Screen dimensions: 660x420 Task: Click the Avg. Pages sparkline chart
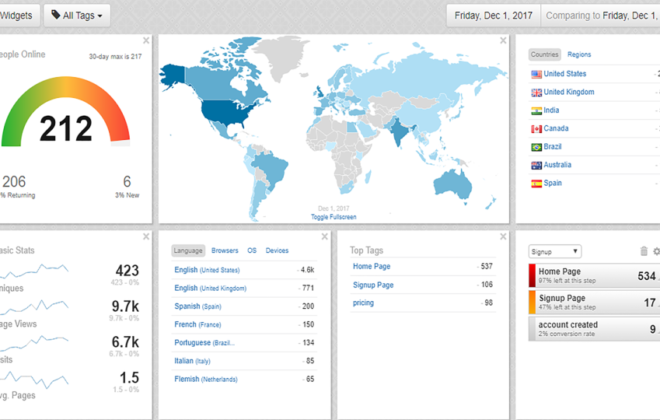point(35,379)
